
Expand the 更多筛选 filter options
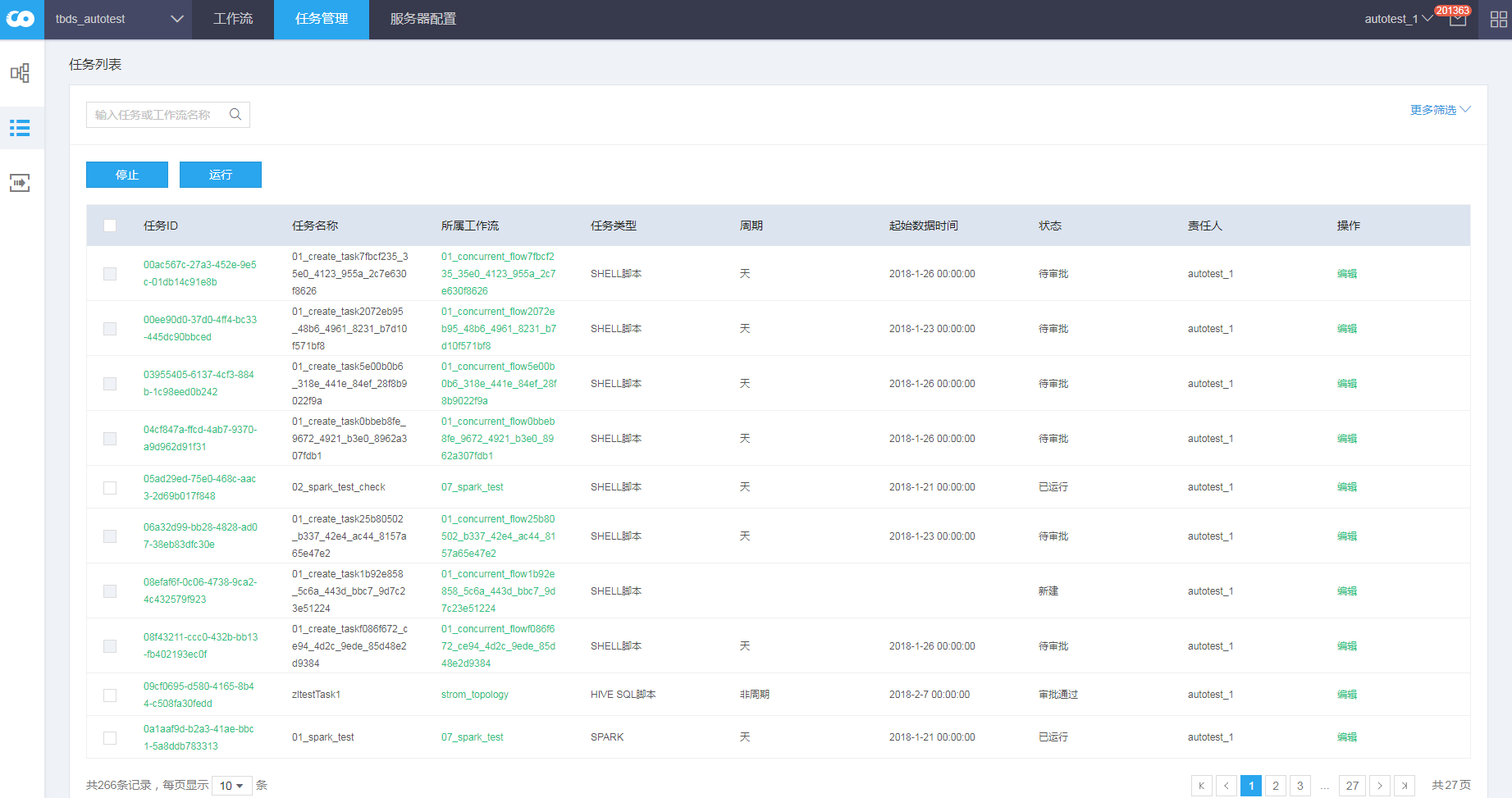click(x=1441, y=110)
